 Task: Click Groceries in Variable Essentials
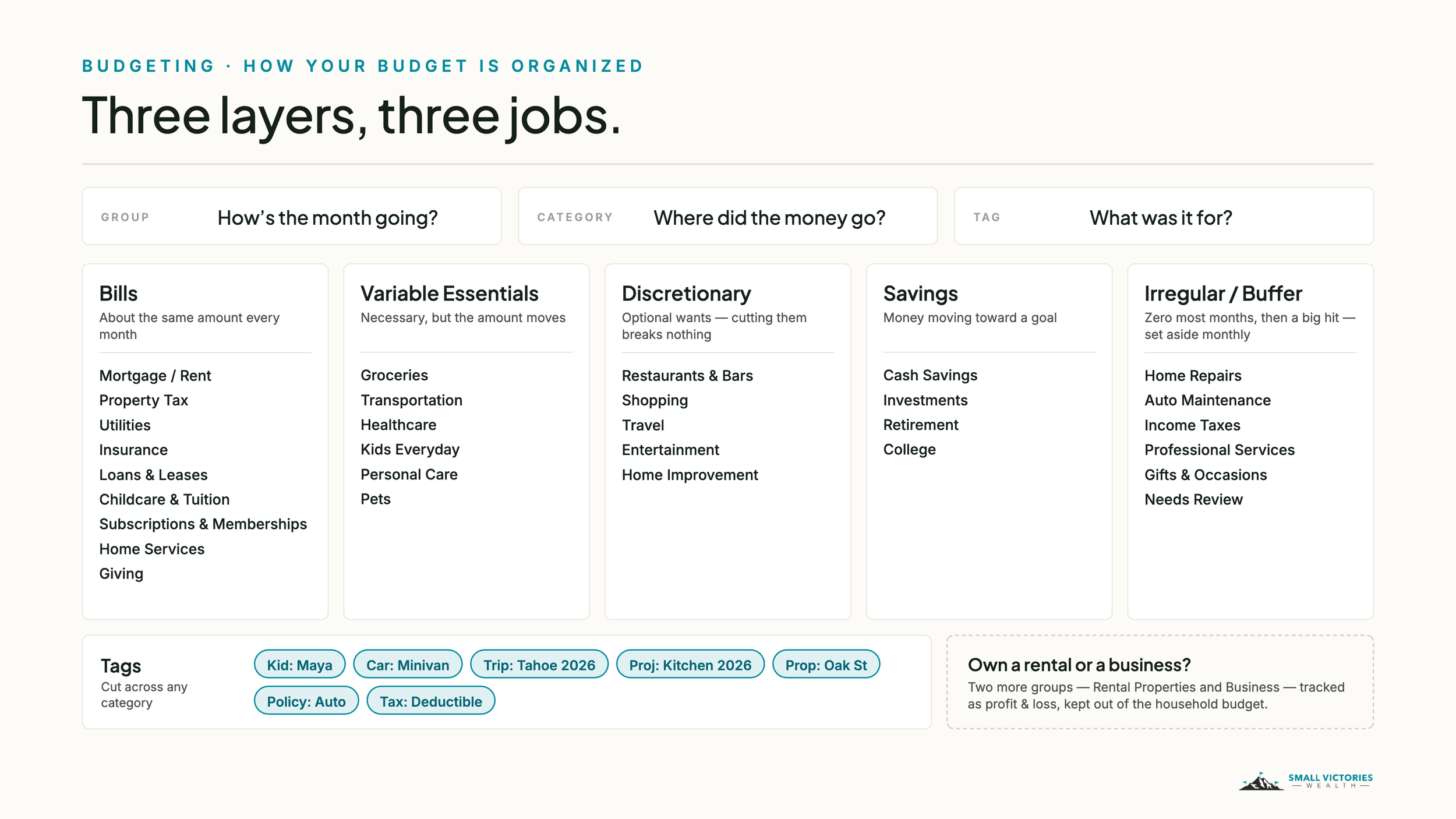tap(394, 376)
